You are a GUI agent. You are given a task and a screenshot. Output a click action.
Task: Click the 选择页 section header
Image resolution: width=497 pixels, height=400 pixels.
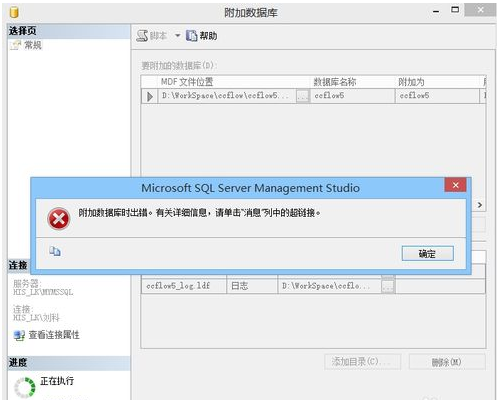click(x=69, y=31)
